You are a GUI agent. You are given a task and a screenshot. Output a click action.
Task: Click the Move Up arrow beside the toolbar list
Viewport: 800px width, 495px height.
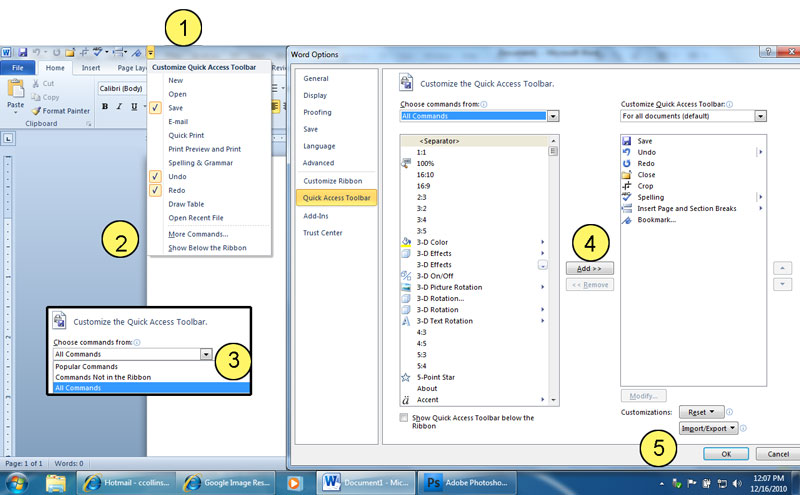tap(782, 268)
